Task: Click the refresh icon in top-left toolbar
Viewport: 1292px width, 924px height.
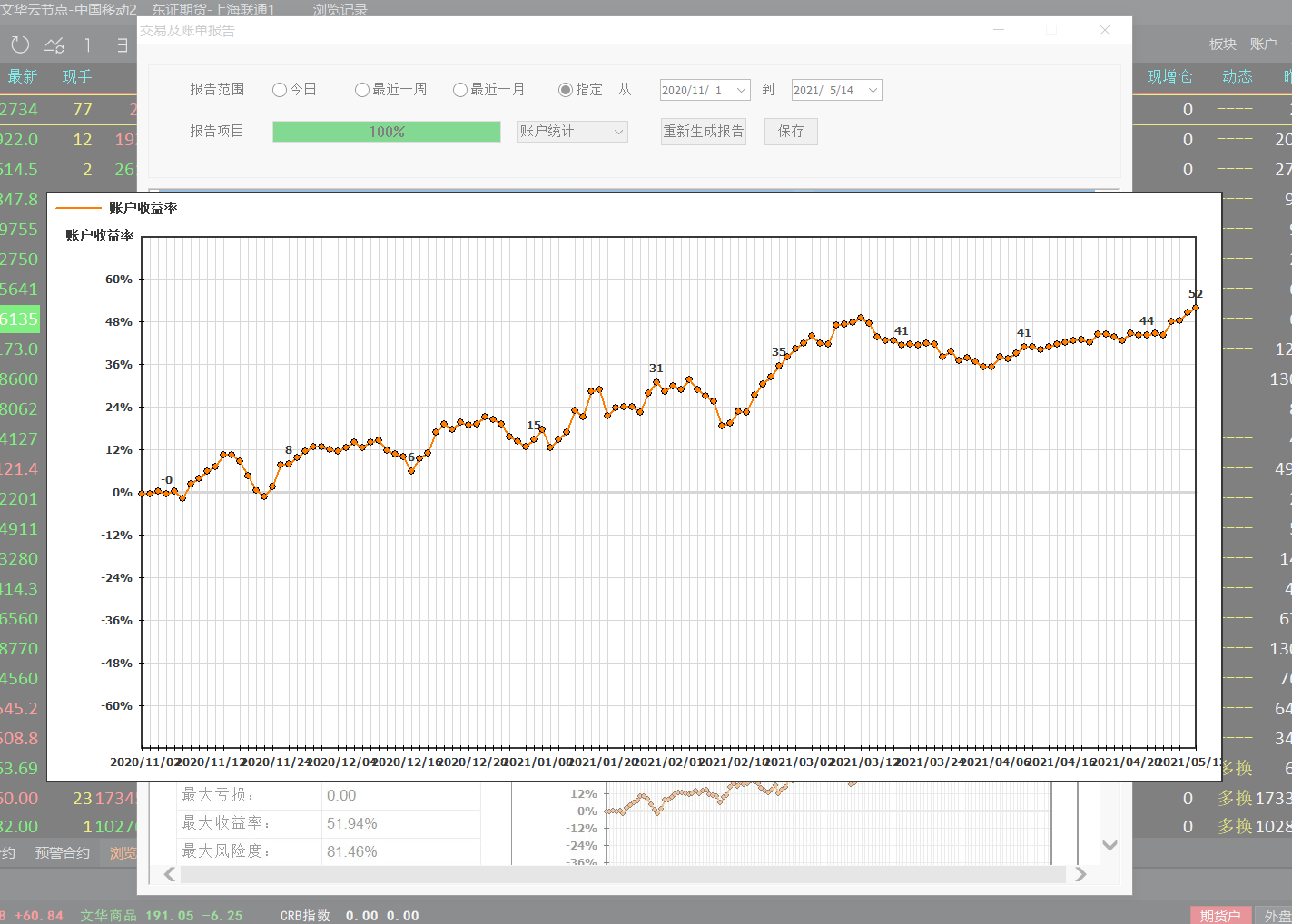Action: click(20, 44)
